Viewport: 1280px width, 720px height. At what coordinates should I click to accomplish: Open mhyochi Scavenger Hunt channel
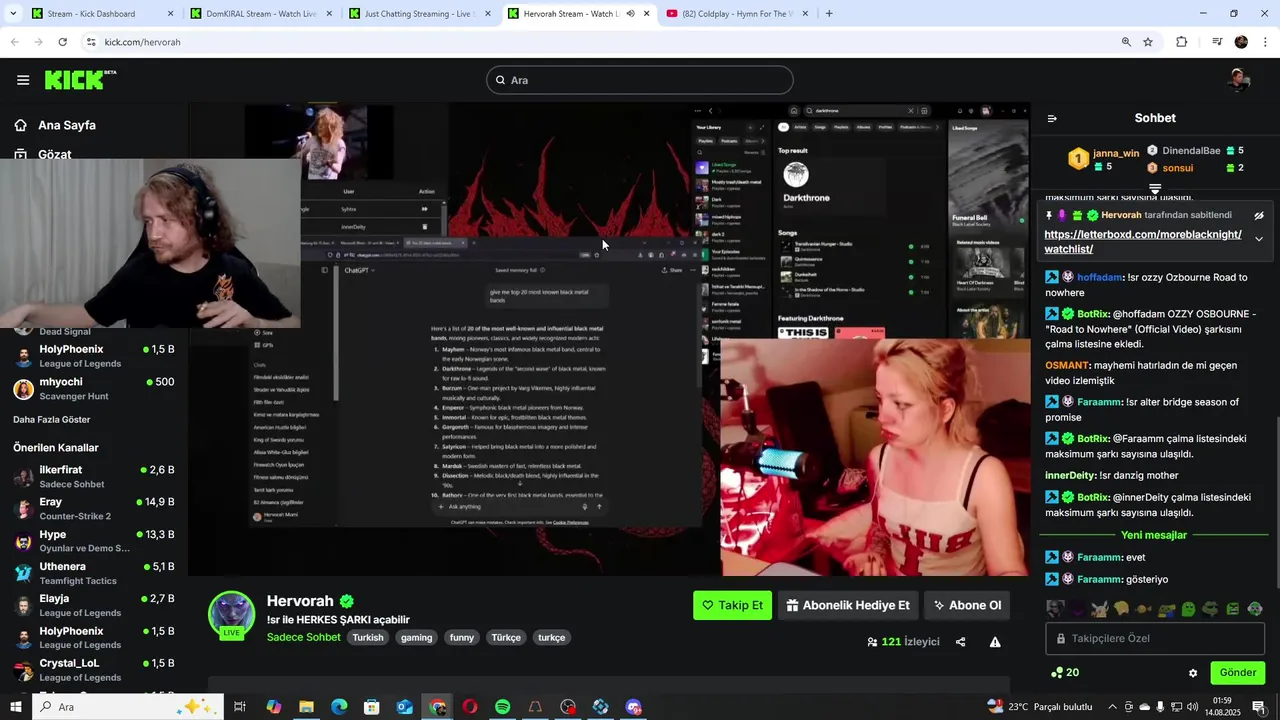pos(94,388)
